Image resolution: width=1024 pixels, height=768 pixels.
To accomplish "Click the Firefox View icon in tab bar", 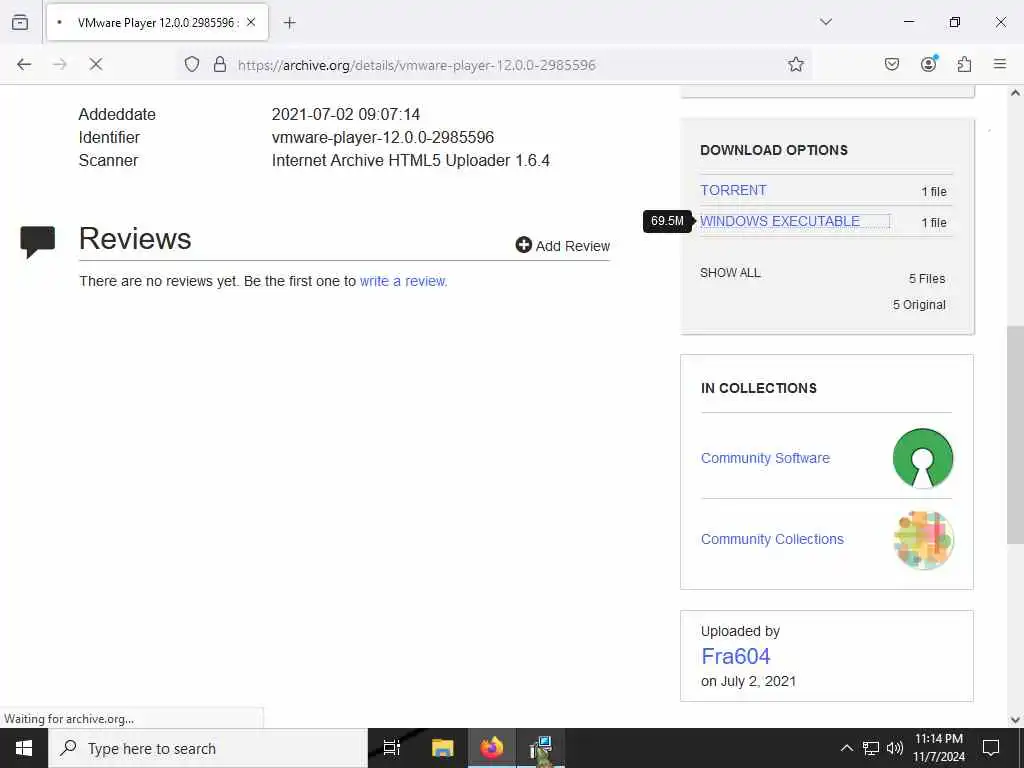I will (x=20, y=22).
